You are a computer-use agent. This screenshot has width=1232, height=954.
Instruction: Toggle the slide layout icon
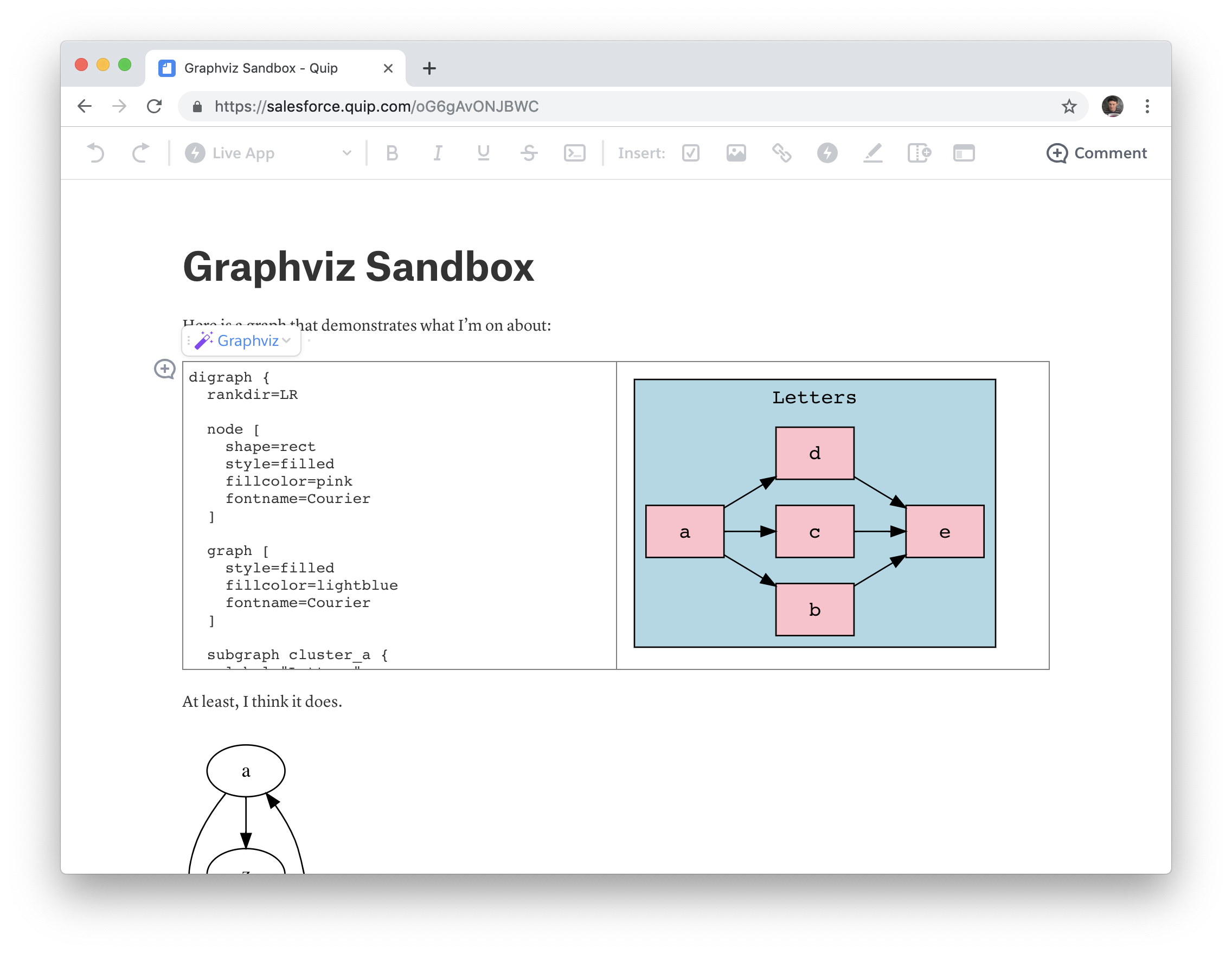coord(963,153)
